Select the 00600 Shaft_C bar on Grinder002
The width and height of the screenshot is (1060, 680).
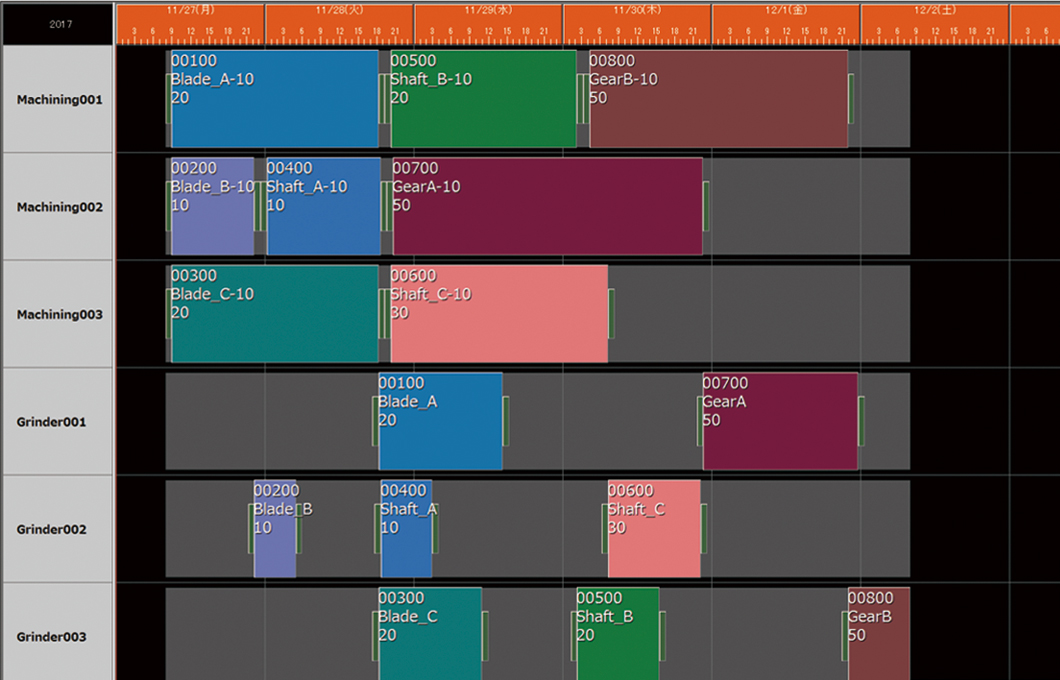tap(652, 528)
